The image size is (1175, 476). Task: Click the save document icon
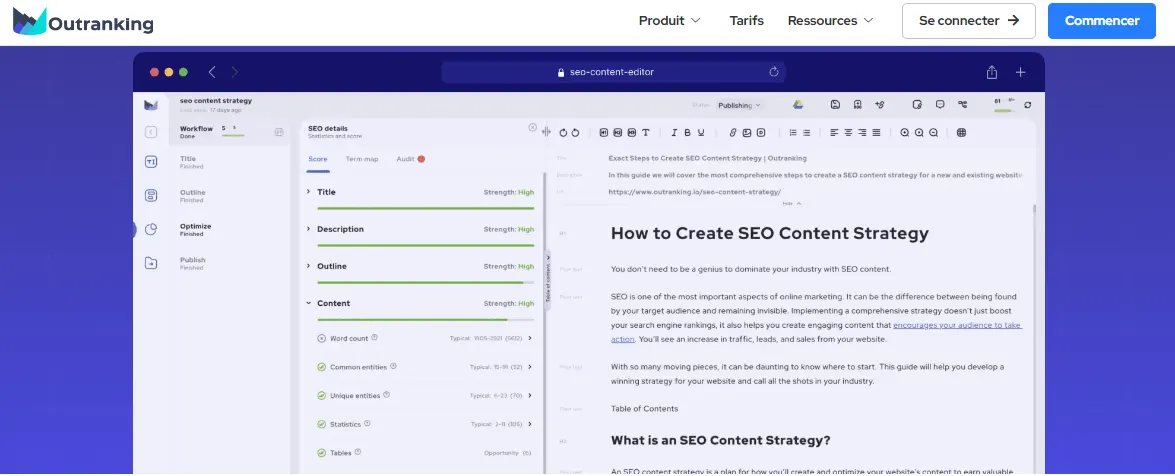tap(836, 104)
